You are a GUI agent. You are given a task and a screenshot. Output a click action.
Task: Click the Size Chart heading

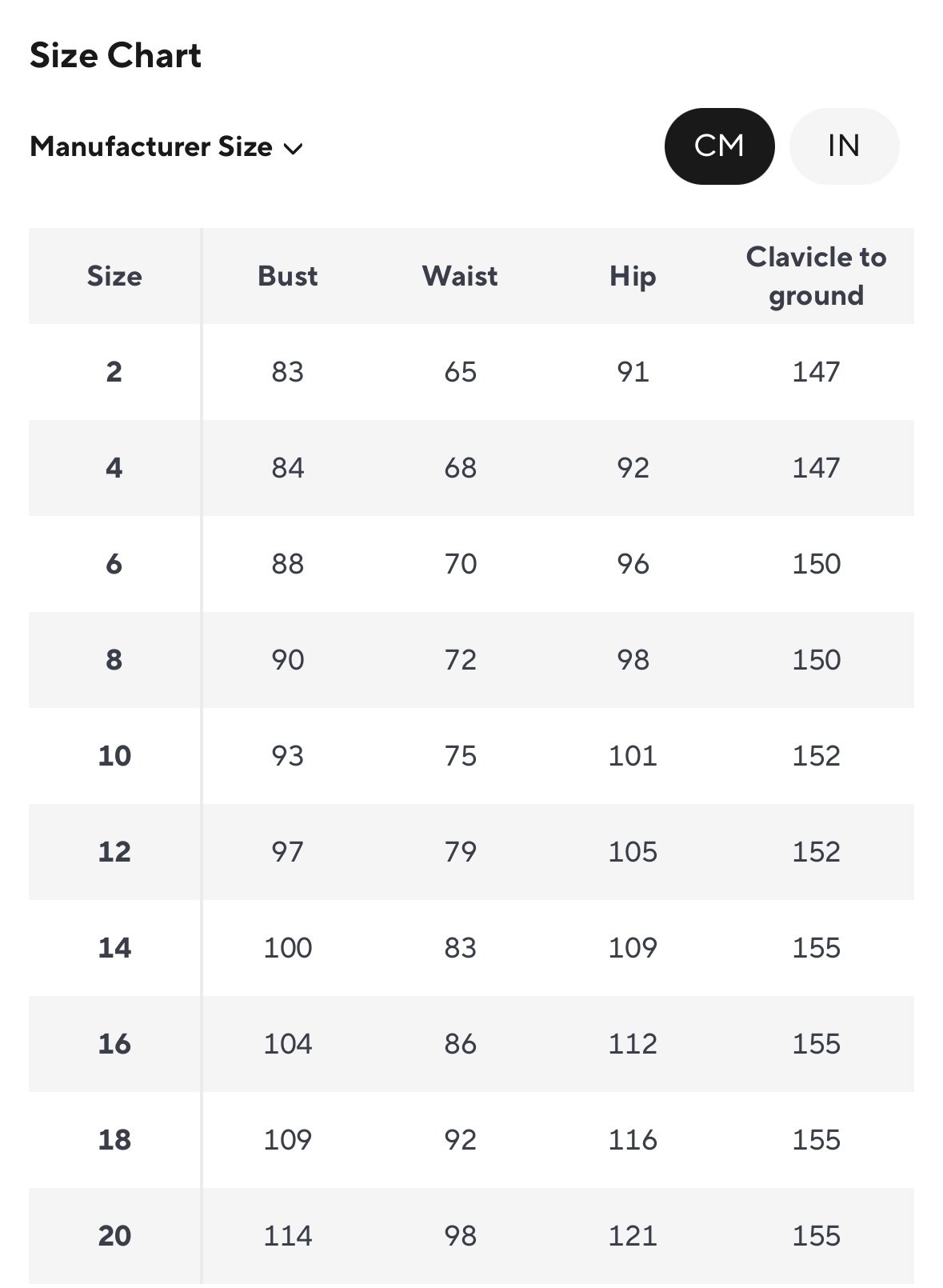pos(116,56)
